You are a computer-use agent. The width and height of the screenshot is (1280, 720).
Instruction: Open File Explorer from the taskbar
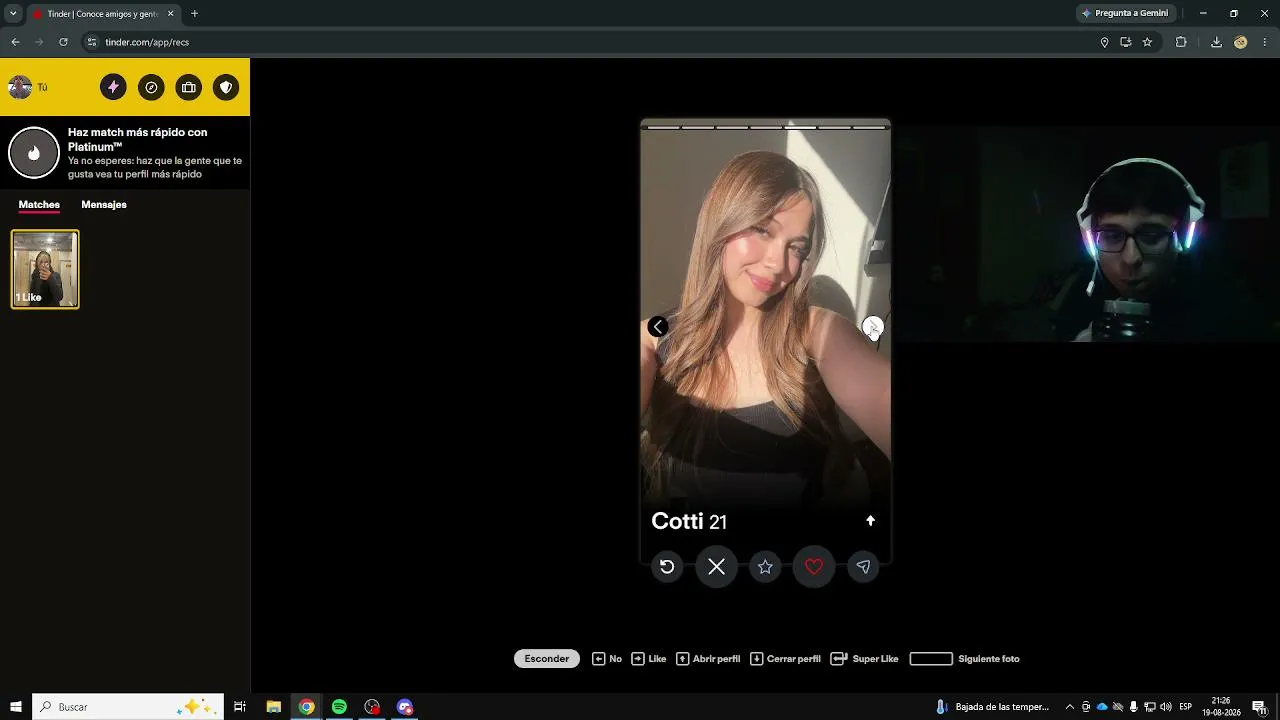[x=273, y=707]
